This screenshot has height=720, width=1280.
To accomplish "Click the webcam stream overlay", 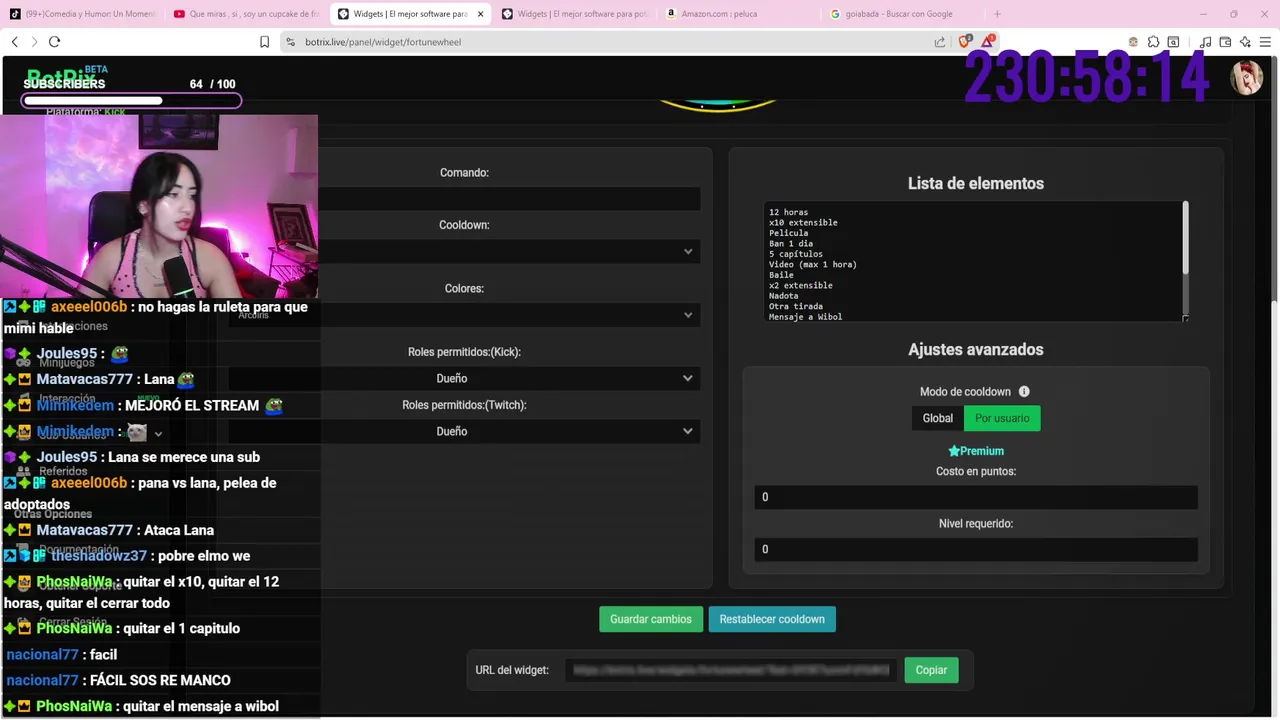I will pyautogui.click(x=160, y=206).
